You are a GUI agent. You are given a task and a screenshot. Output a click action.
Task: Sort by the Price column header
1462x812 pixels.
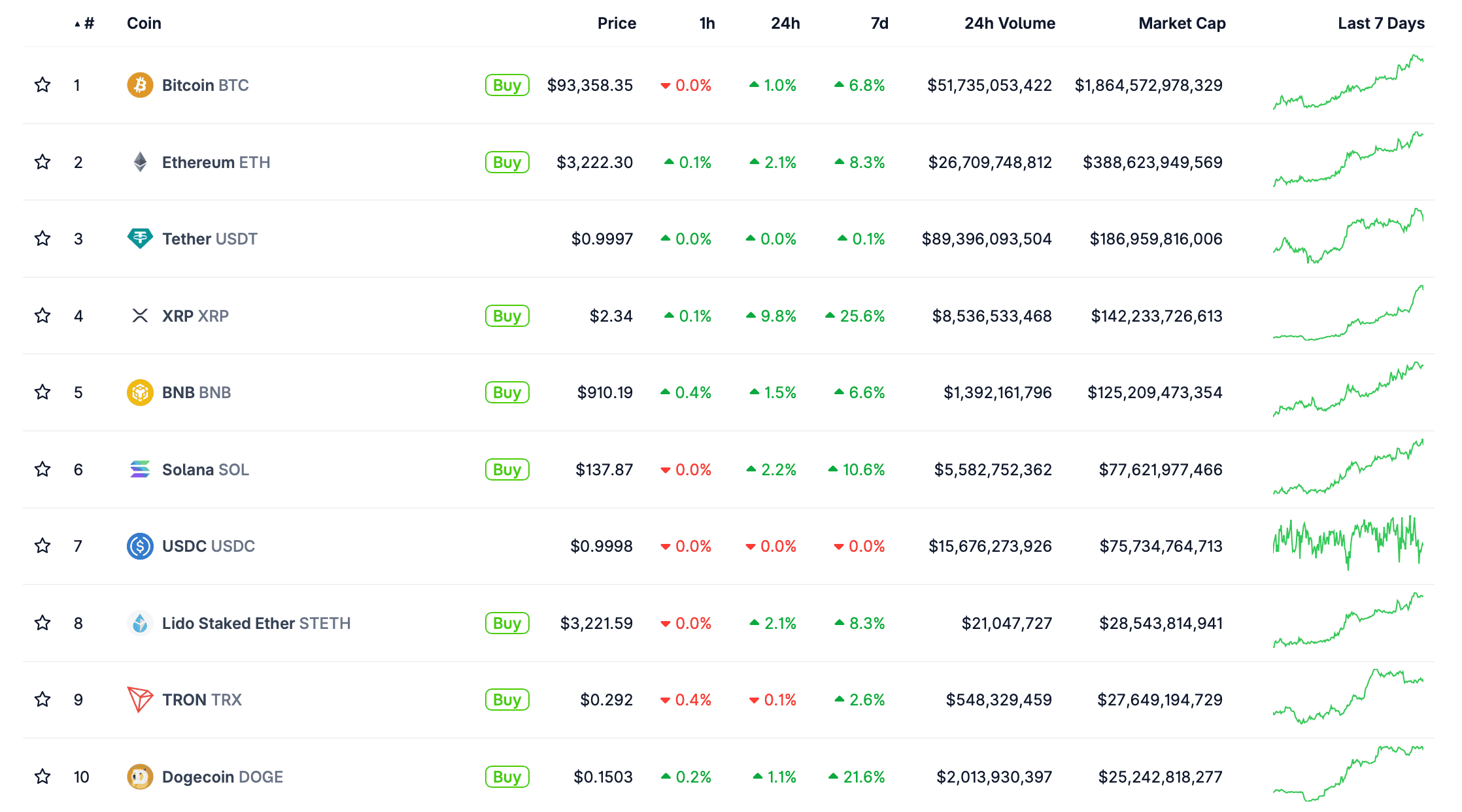point(617,24)
